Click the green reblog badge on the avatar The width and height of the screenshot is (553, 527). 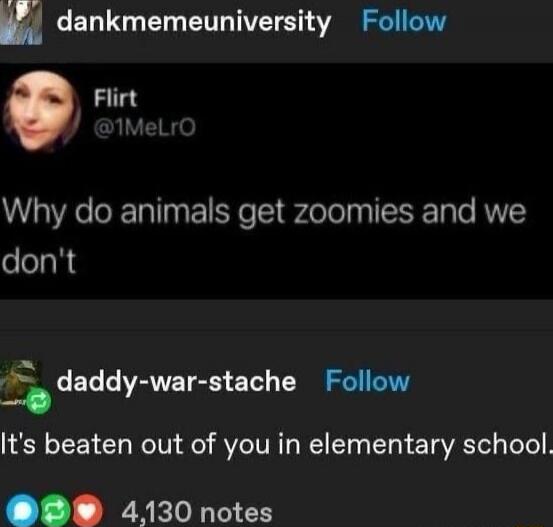pyautogui.click(x=38, y=400)
